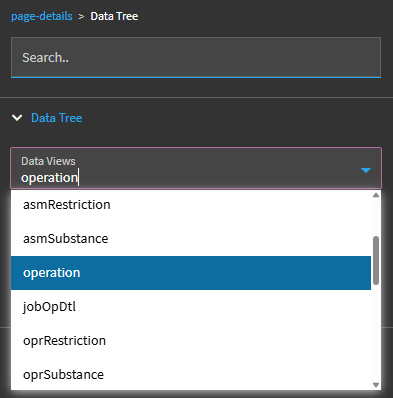Click the Data Tree section header label
393x398 pixels.
point(57,118)
